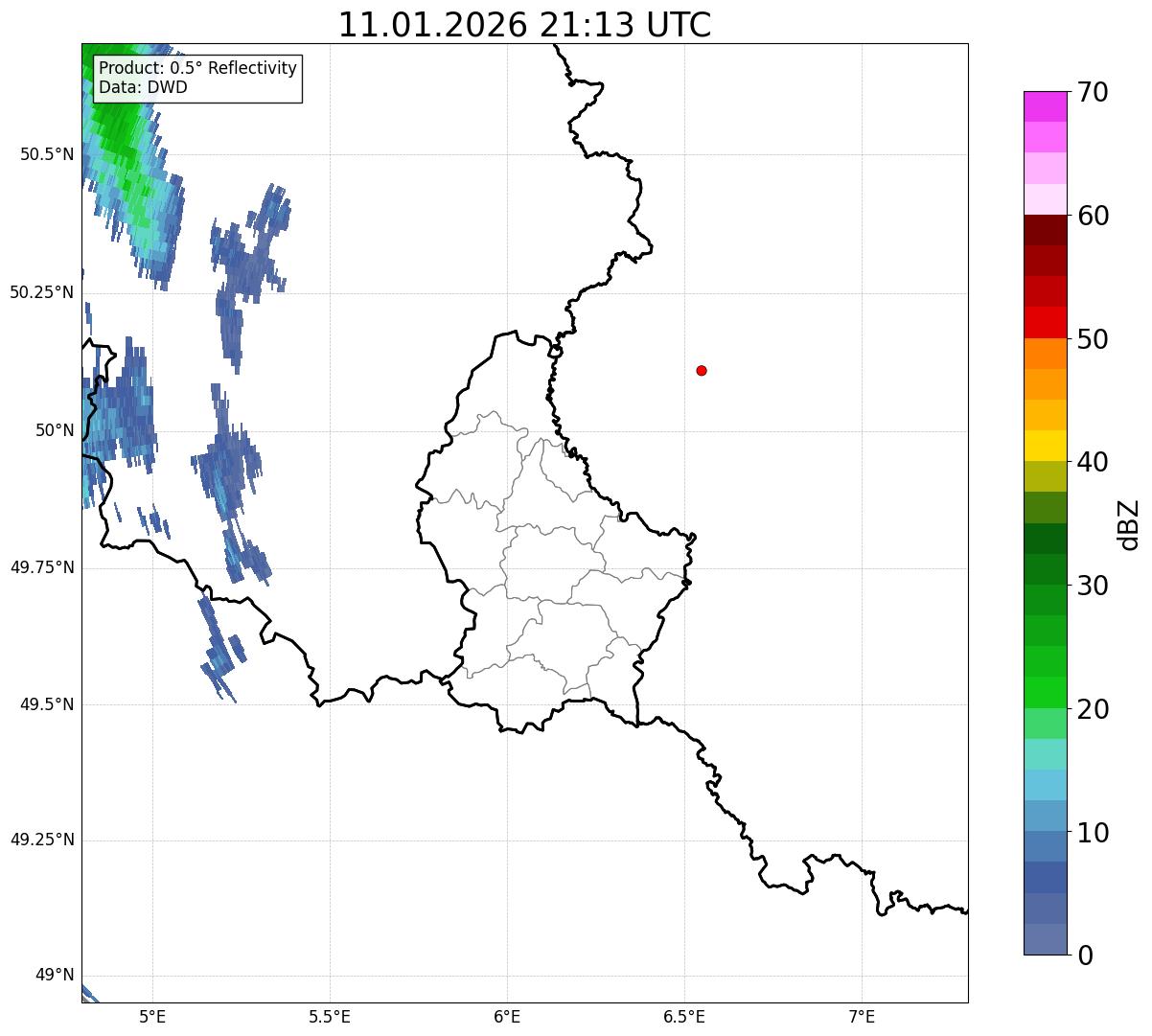Click the Product: 0.5° Reflectivity label
This screenshot has height=1036, width=1152.
(x=198, y=69)
